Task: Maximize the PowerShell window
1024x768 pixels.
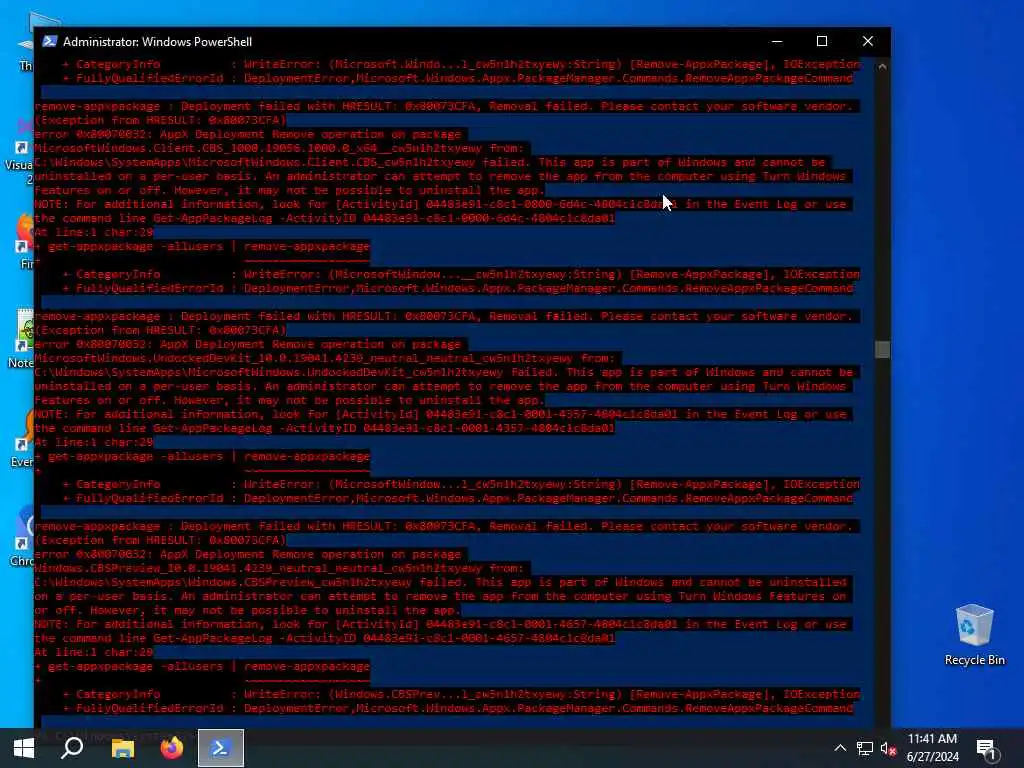Action: (x=822, y=41)
